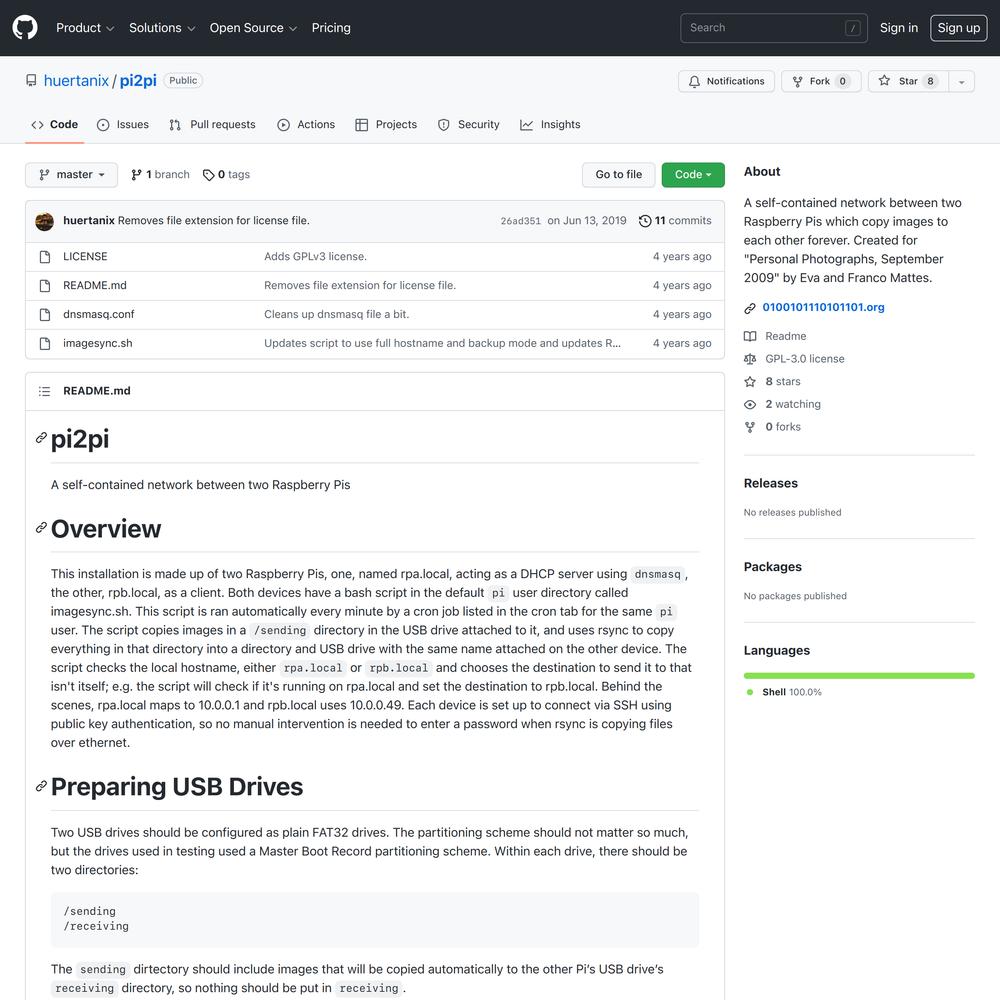Viewport: 1000px width, 1000px height.
Task: Expand the Solutions menu
Action: coord(161,28)
